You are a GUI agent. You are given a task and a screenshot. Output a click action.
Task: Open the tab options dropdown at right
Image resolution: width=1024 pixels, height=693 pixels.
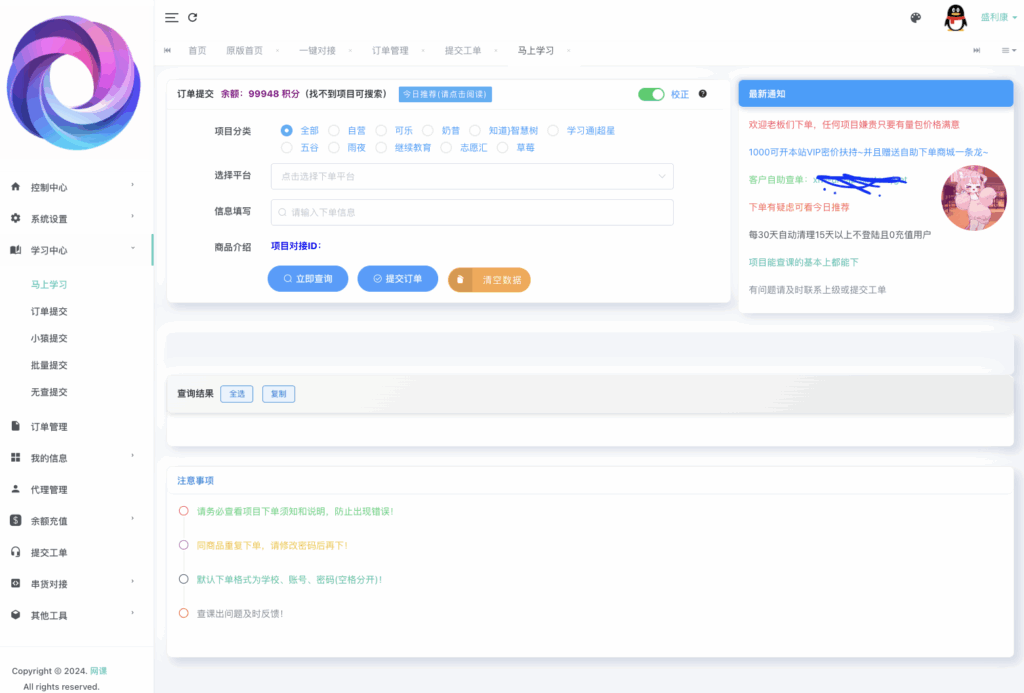click(x=1008, y=50)
